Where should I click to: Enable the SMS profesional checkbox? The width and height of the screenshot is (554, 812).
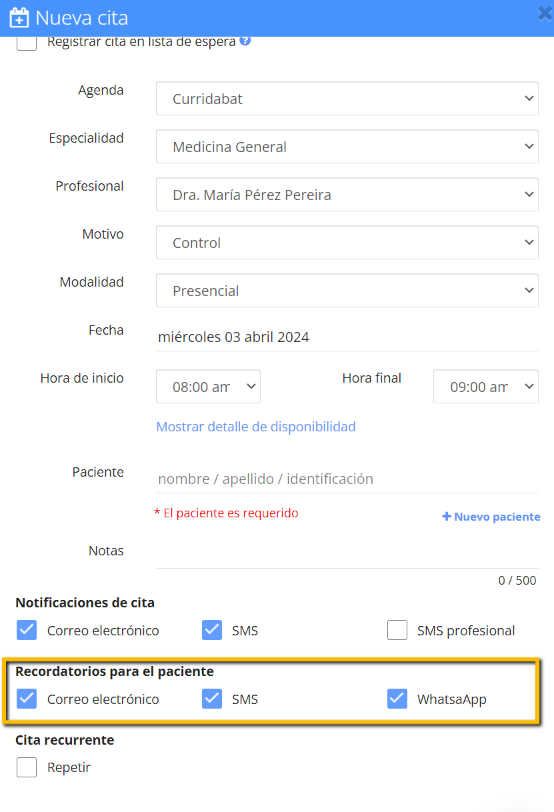tap(397, 630)
